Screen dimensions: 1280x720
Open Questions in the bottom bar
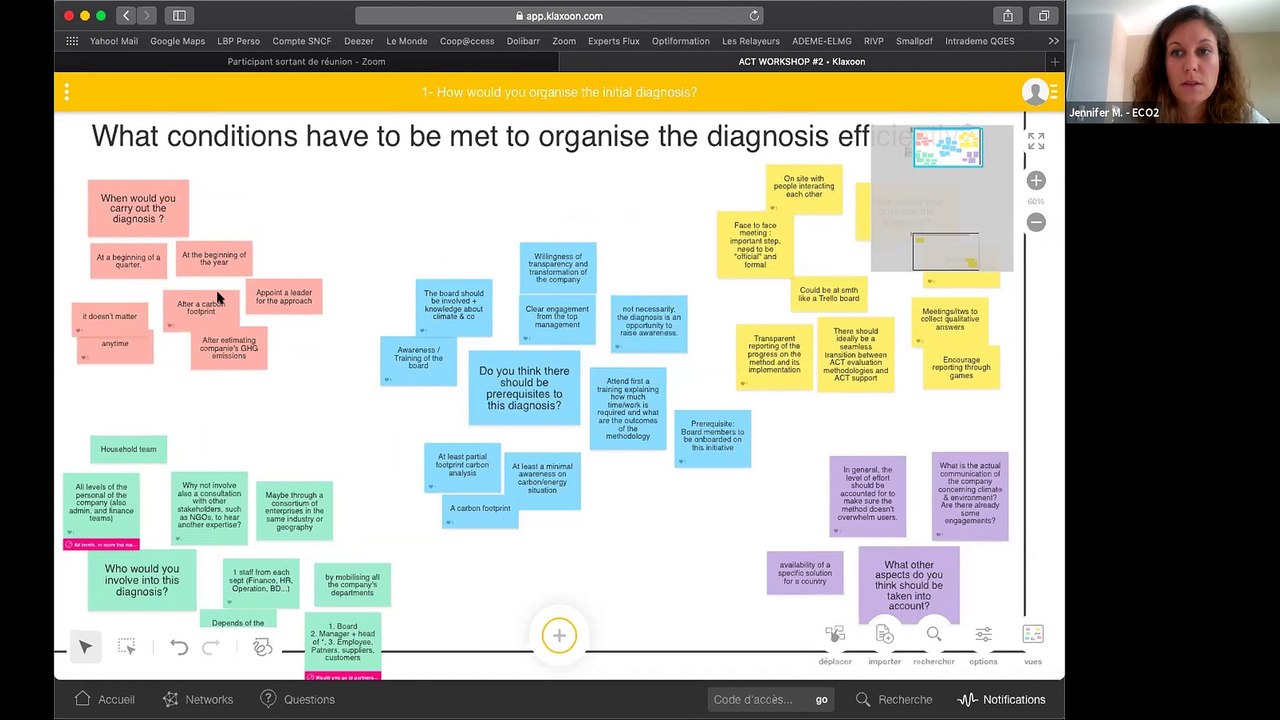click(297, 700)
